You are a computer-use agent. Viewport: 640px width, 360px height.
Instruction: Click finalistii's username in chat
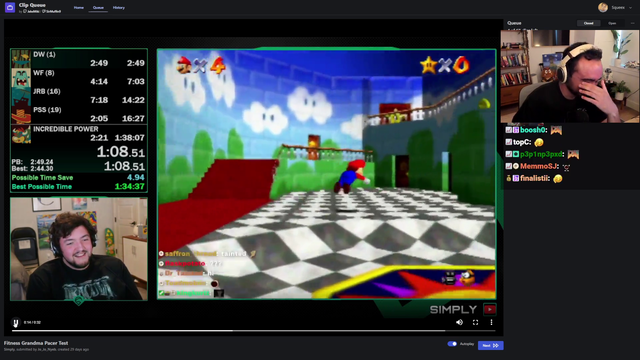click(534, 179)
